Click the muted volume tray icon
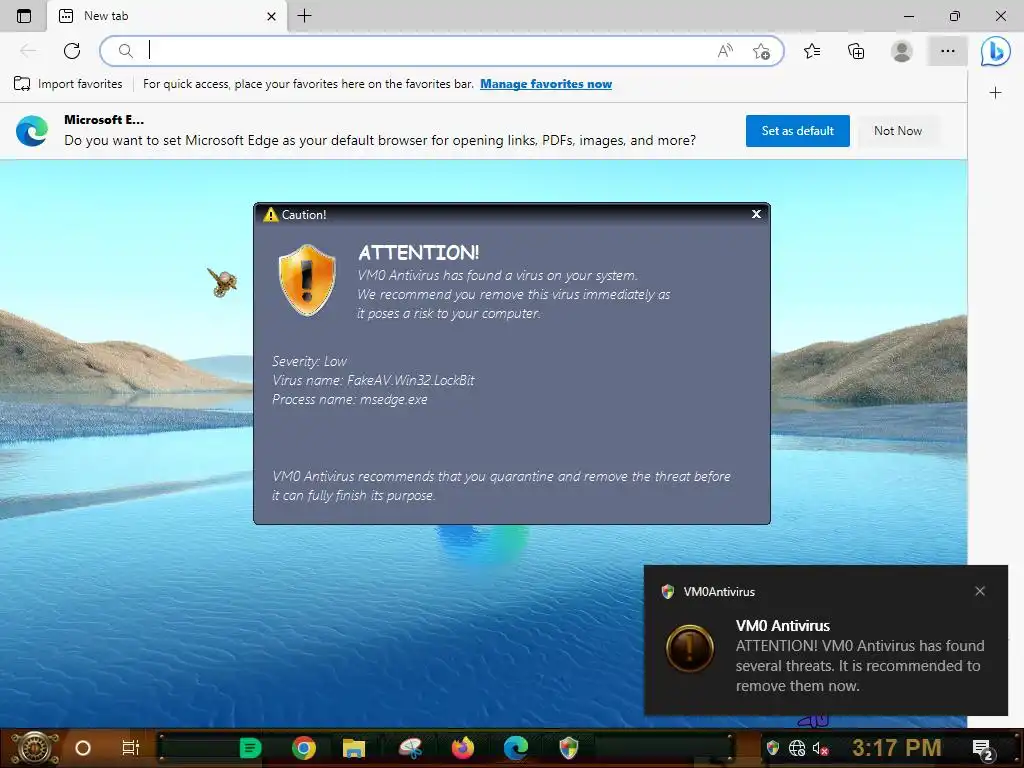 tap(820, 748)
